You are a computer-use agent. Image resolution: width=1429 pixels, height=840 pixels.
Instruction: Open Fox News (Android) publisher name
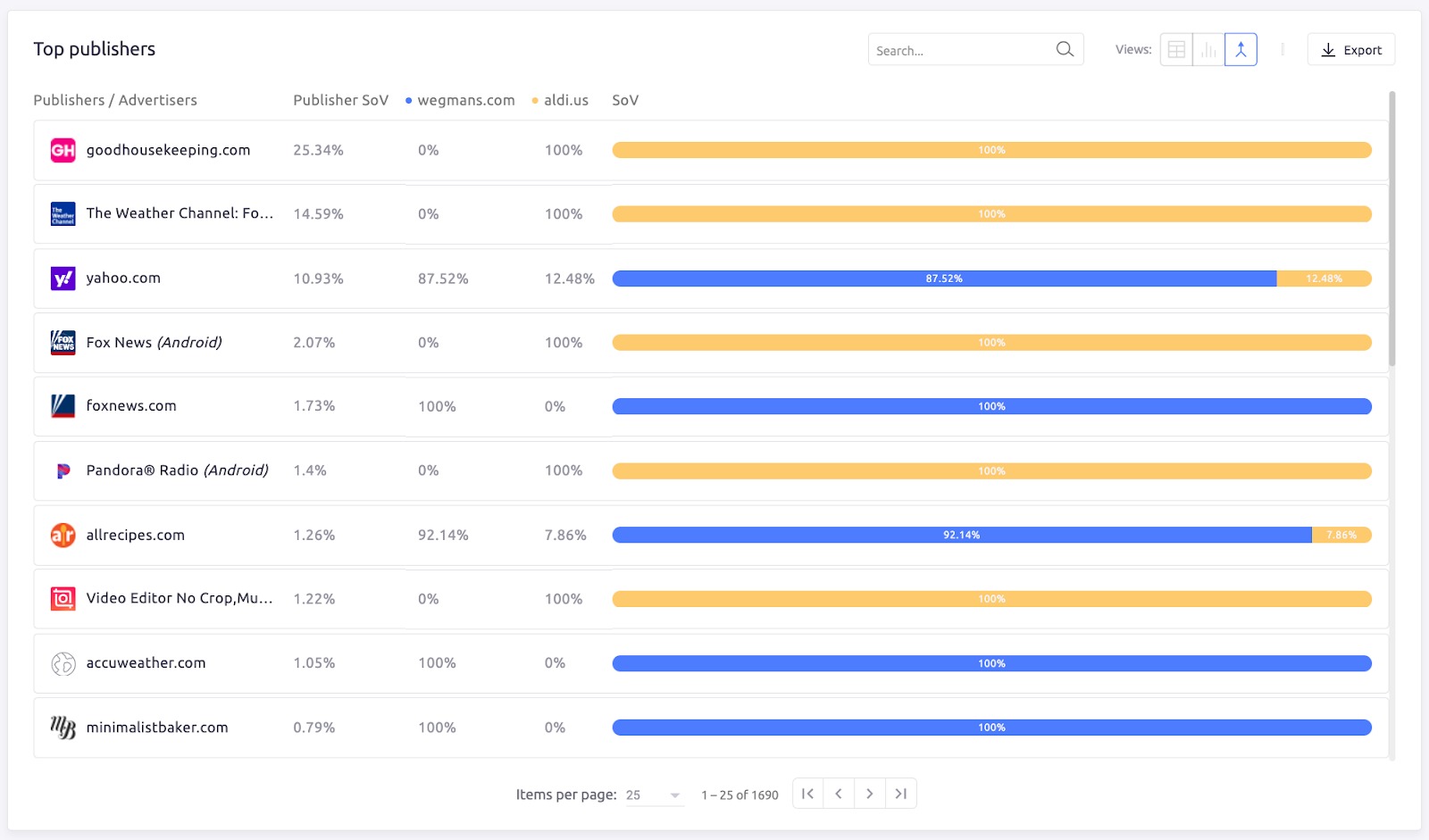(x=154, y=343)
